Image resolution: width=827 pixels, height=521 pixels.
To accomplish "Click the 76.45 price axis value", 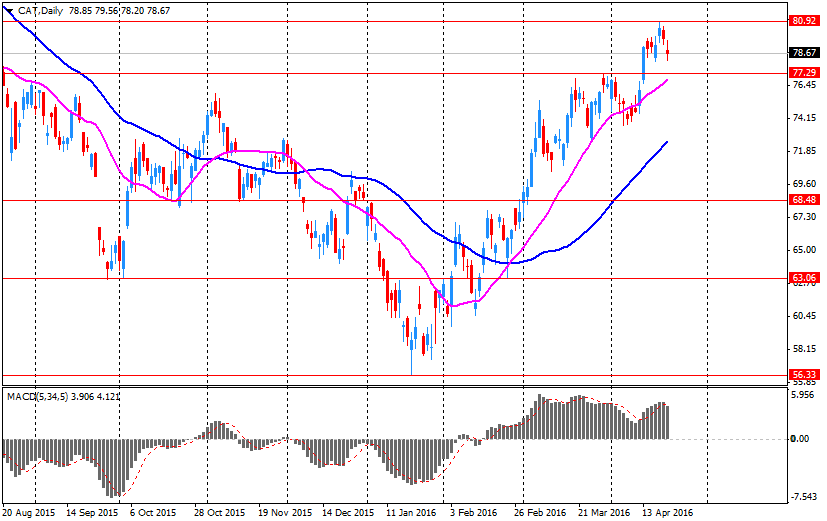I will (804, 85).
